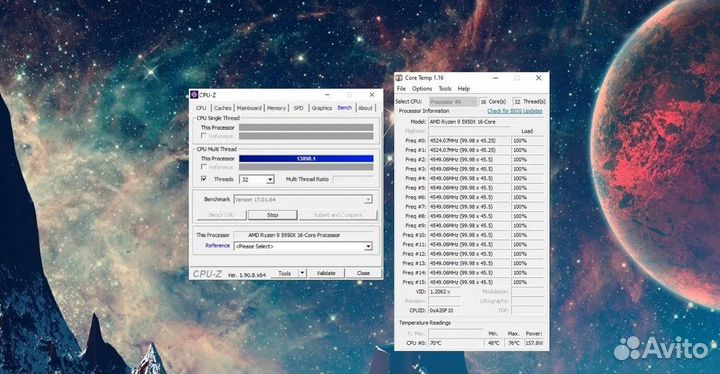This screenshot has width=720, height=374.
Task: Click the 100% load value for Freq #13
Action: click(x=528, y=263)
